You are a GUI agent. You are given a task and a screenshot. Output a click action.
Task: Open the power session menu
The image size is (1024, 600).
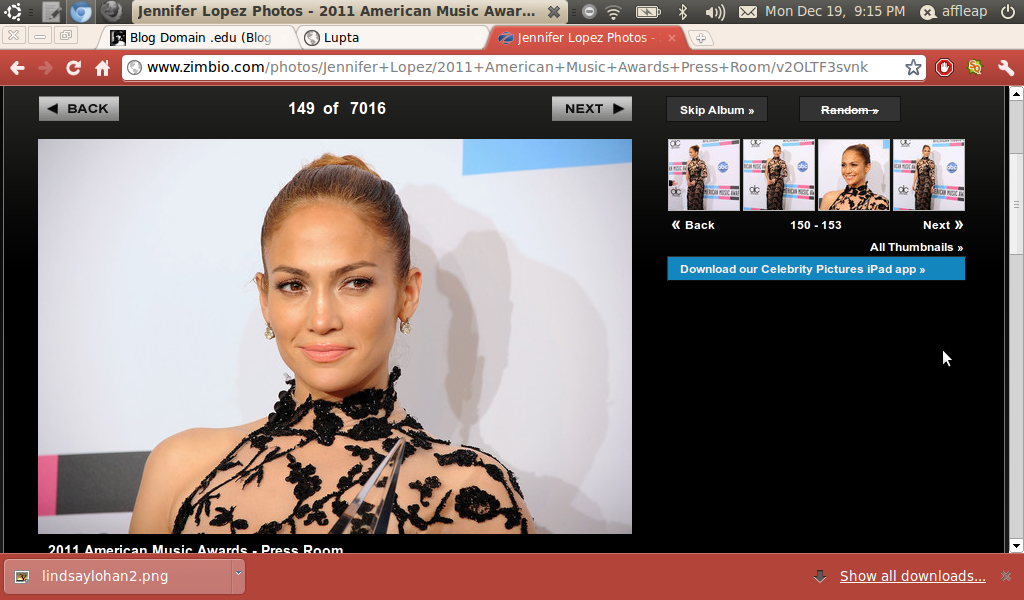(1008, 11)
